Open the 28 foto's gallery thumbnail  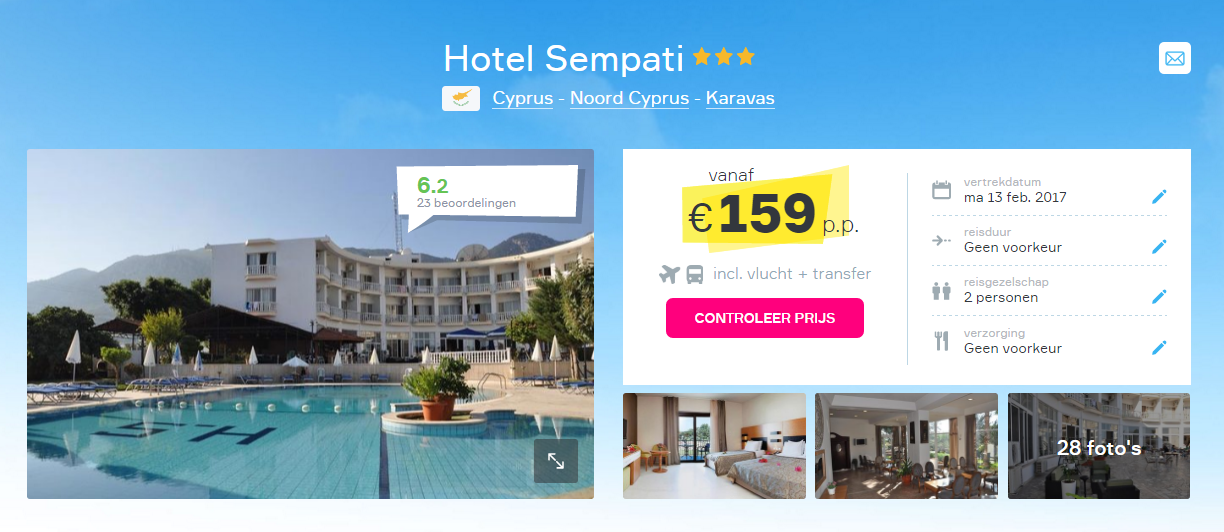(x=1099, y=446)
